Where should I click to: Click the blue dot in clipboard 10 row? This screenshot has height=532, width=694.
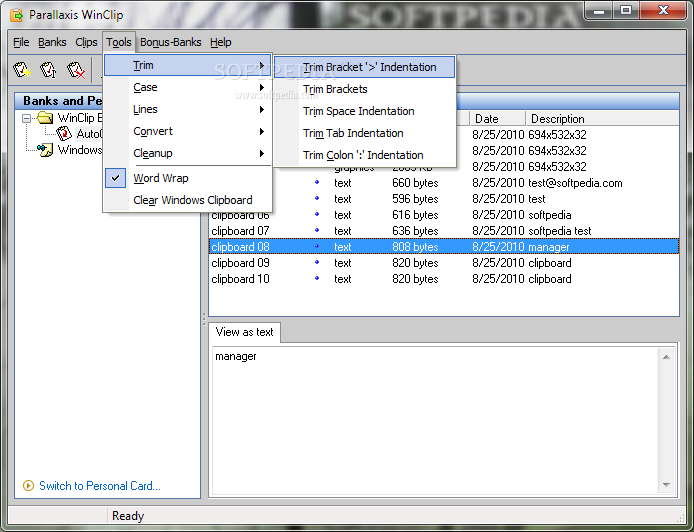tap(317, 278)
